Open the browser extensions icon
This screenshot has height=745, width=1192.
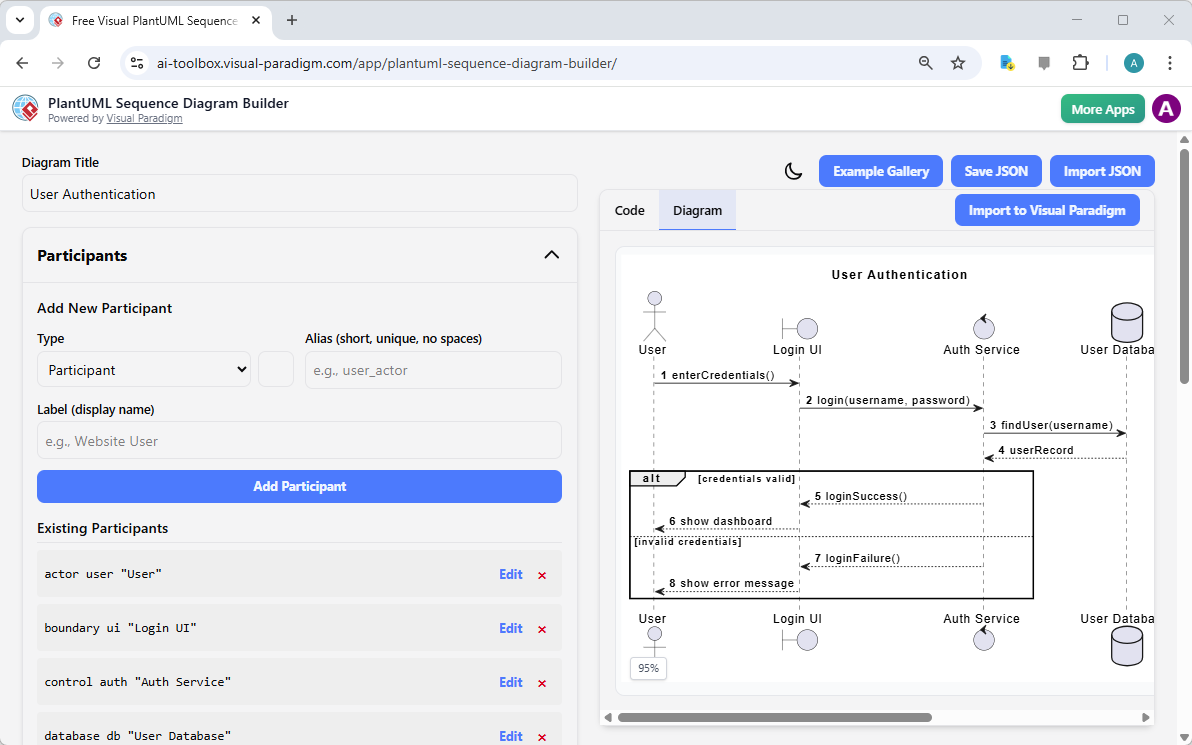[x=1081, y=62]
